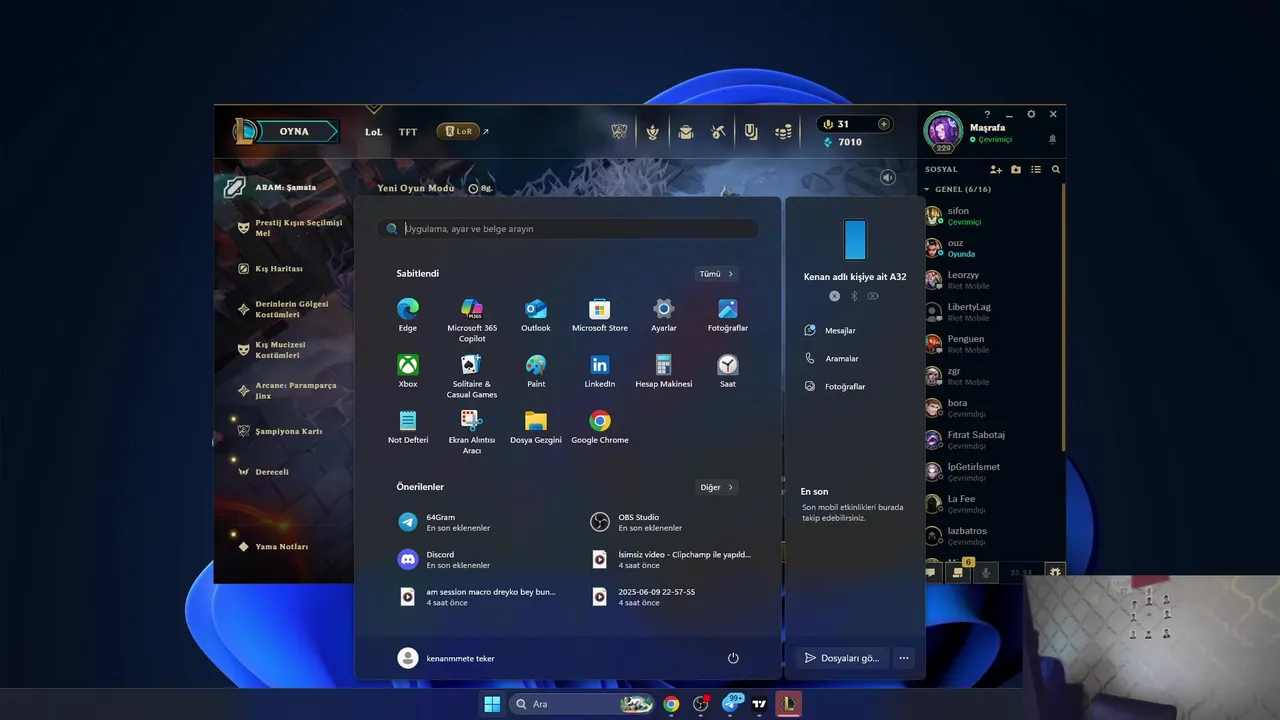Open Not Defteri notepad app
The image size is (1280, 720).
click(408, 427)
